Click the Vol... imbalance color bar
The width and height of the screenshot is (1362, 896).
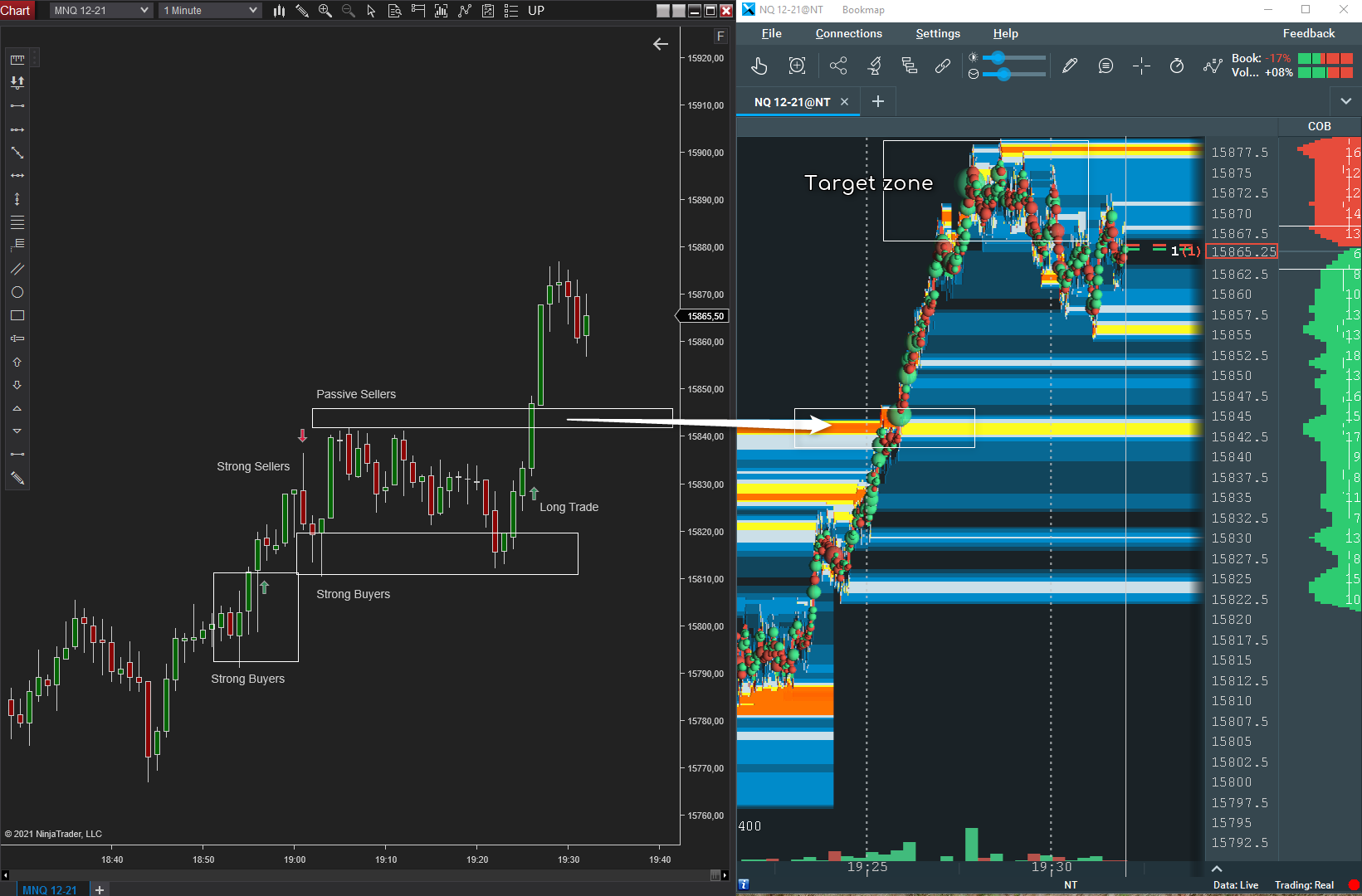[1325, 73]
